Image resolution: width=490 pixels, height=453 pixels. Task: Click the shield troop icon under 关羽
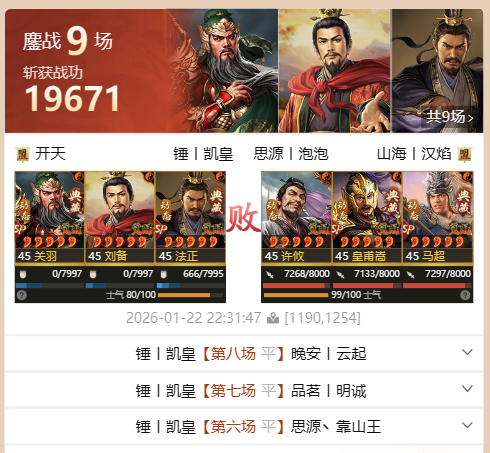click(x=23, y=274)
